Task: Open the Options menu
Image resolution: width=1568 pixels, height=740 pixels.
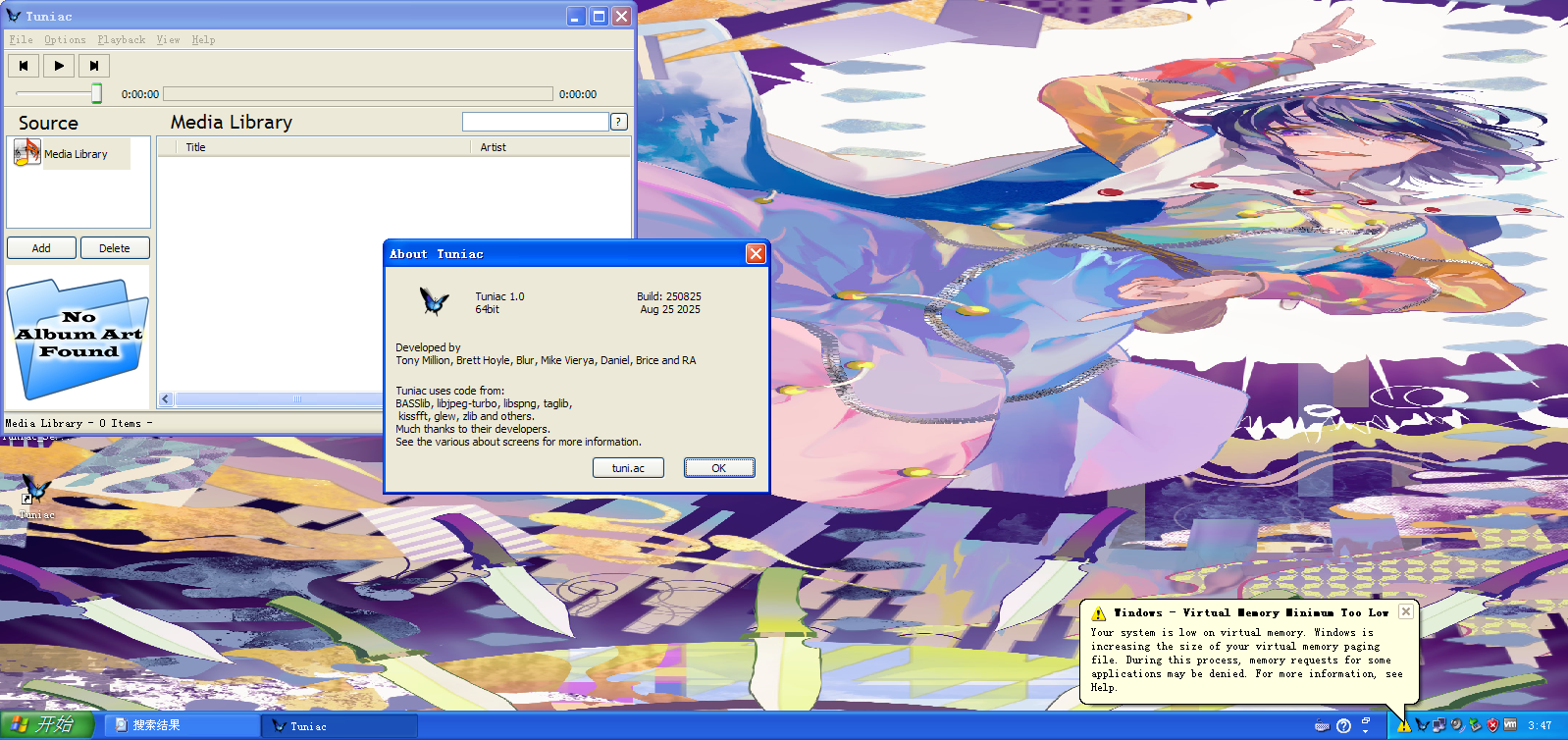Action: (x=65, y=40)
